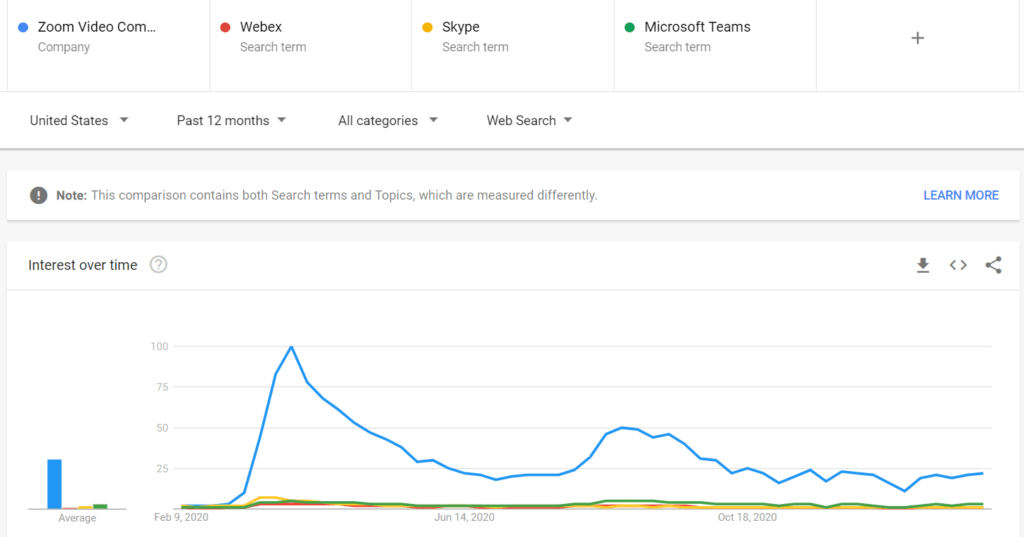Change the Web Search type dropdown
1024x537 pixels.
click(529, 121)
